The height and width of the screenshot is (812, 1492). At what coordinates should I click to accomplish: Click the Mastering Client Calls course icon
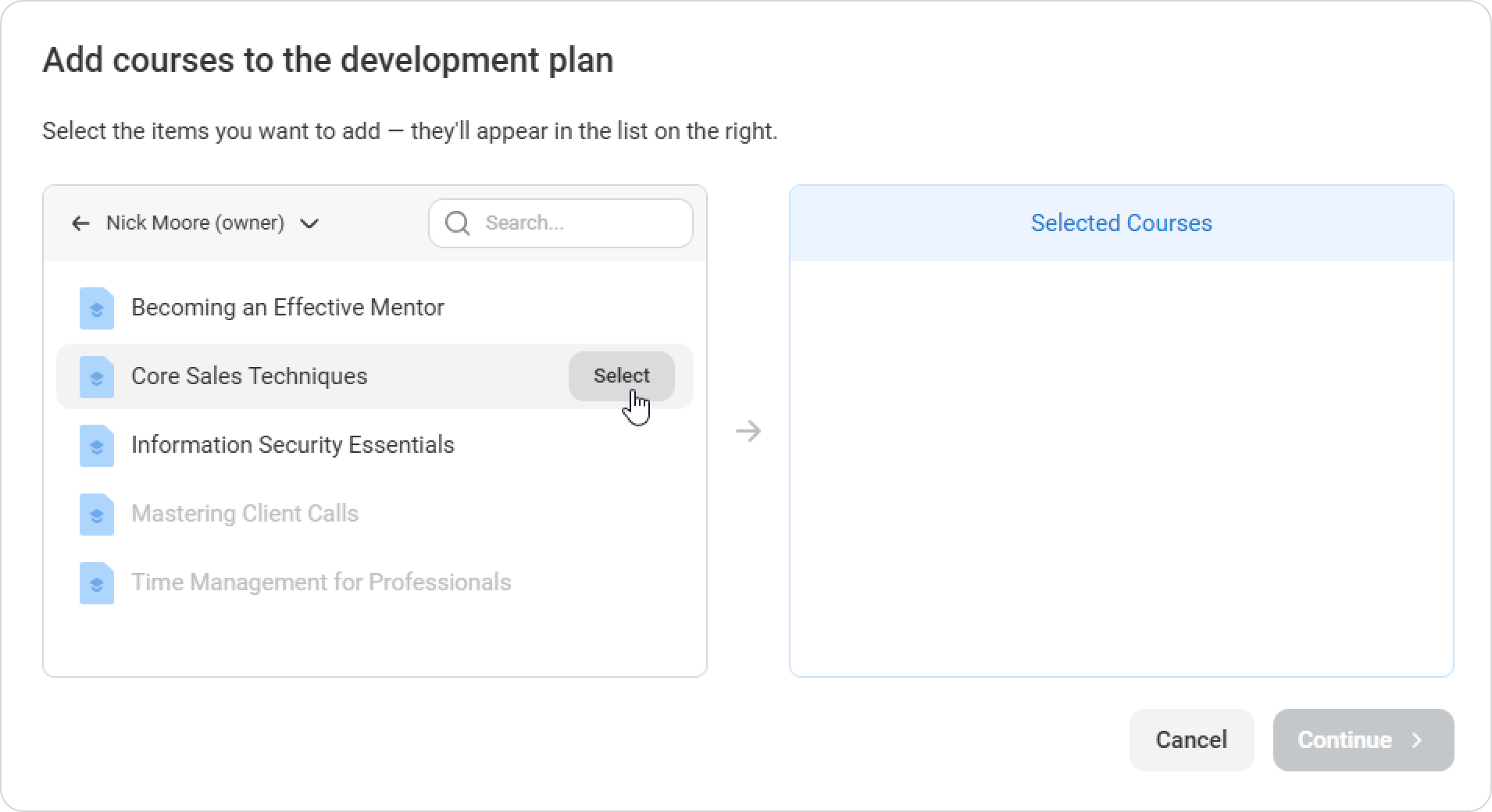pos(97,515)
